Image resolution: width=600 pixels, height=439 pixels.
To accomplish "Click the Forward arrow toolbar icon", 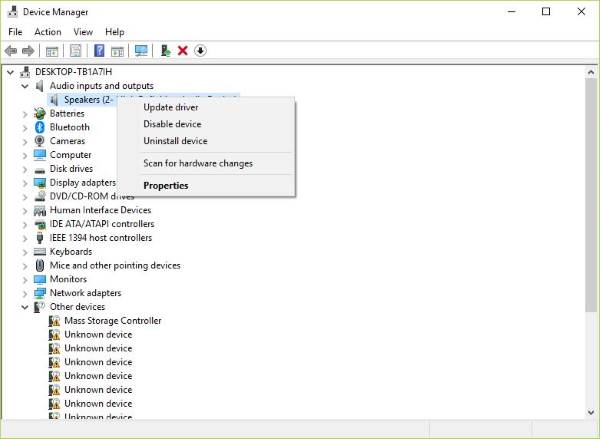I will (x=28, y=51).
